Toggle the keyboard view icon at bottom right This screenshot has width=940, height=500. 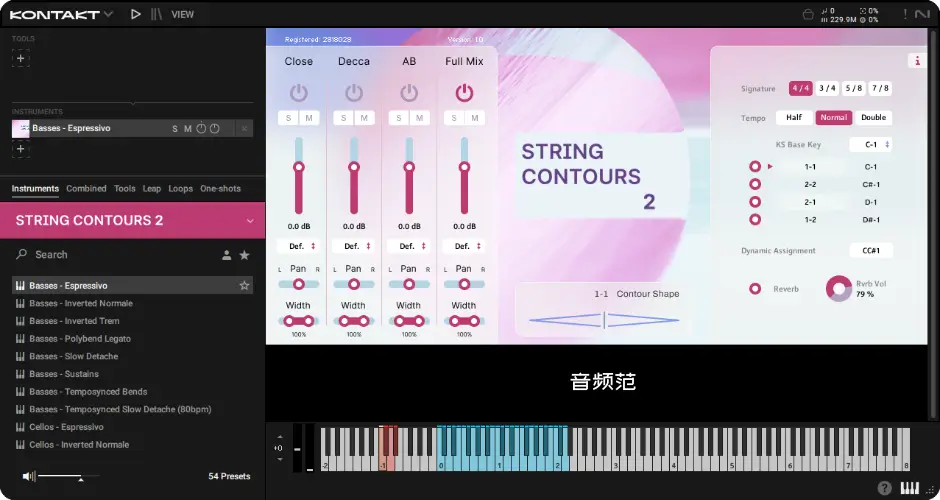coord(910,488)
